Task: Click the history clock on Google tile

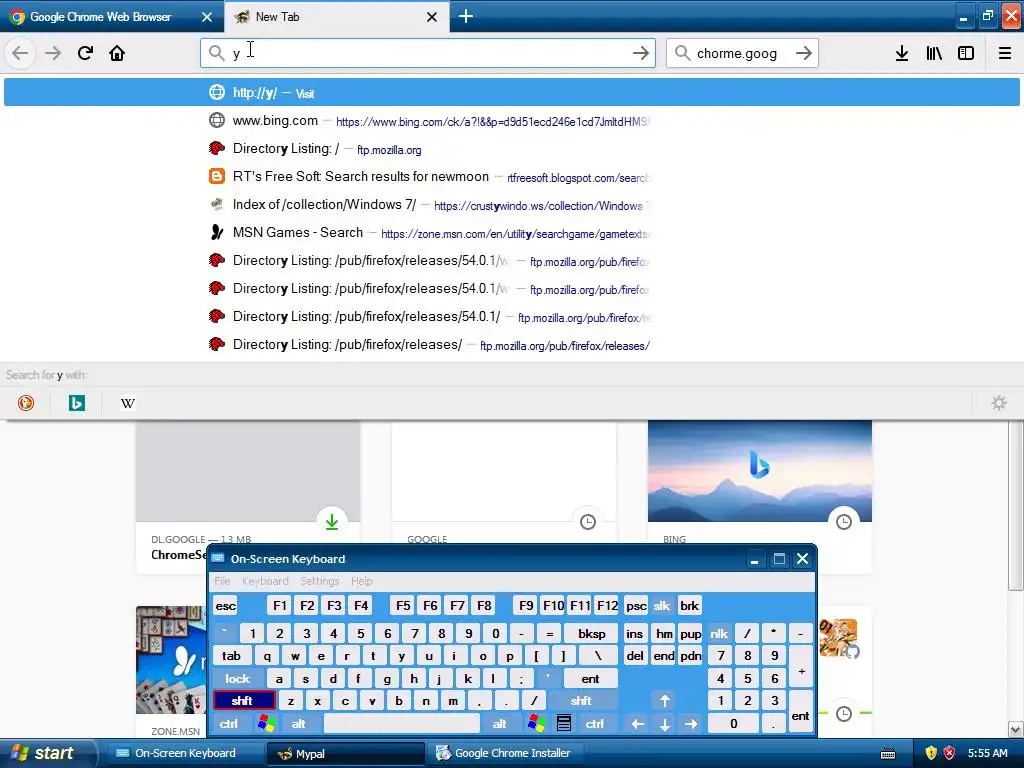Action: 588,522
